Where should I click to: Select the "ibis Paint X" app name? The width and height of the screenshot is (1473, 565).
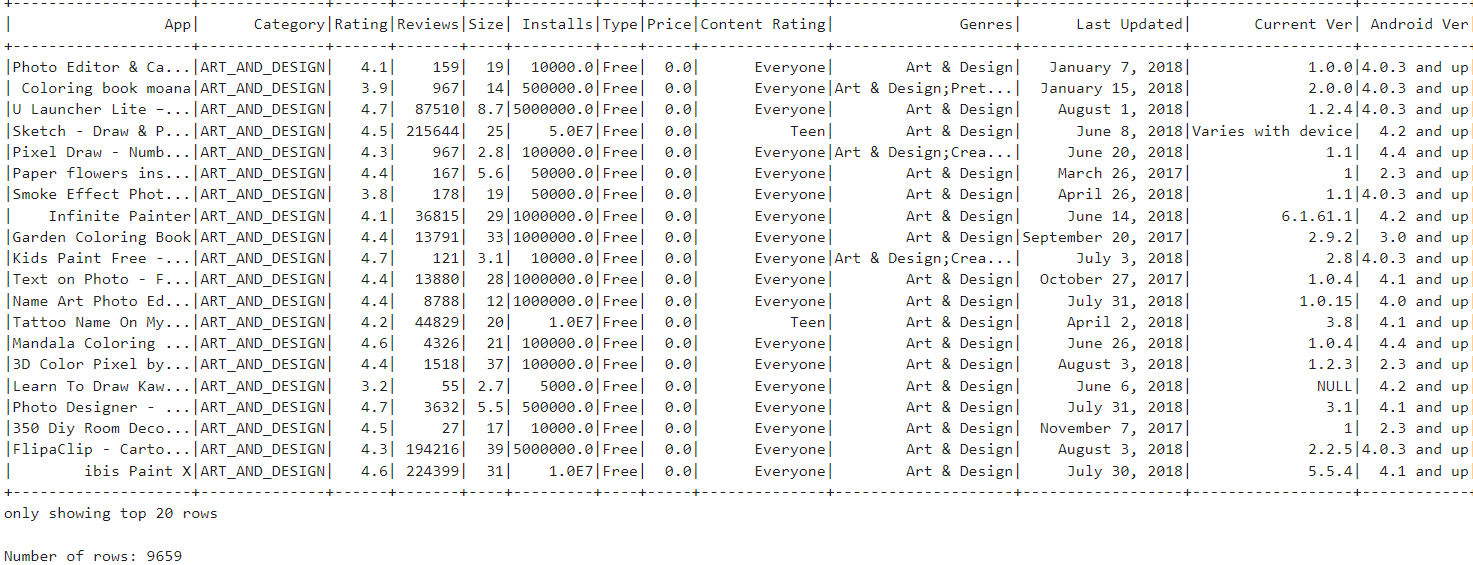click(x=137, y=472)
